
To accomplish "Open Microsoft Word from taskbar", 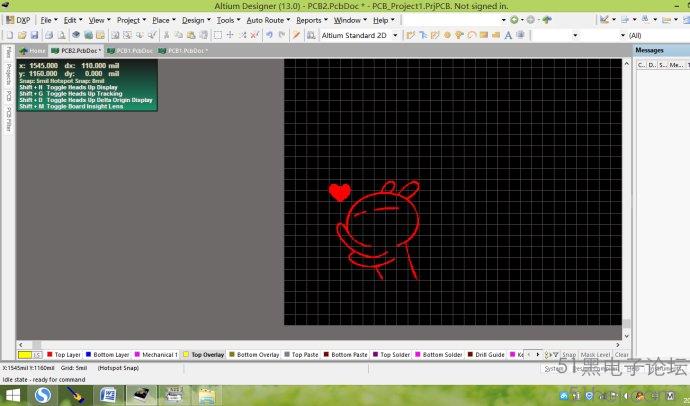I will pyautogui.click(x=108, y=395).
